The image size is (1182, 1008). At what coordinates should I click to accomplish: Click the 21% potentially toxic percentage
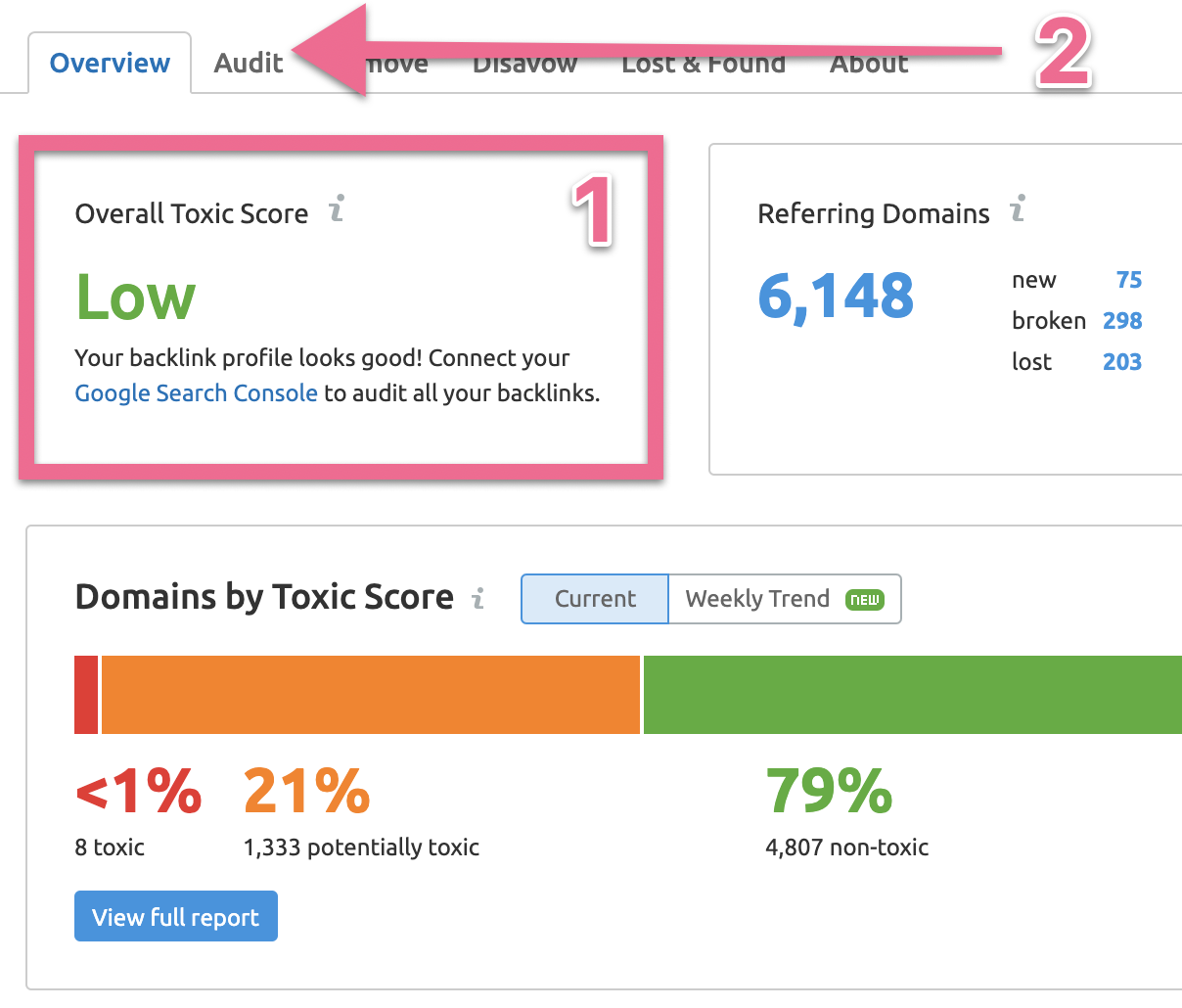(306, 791)
